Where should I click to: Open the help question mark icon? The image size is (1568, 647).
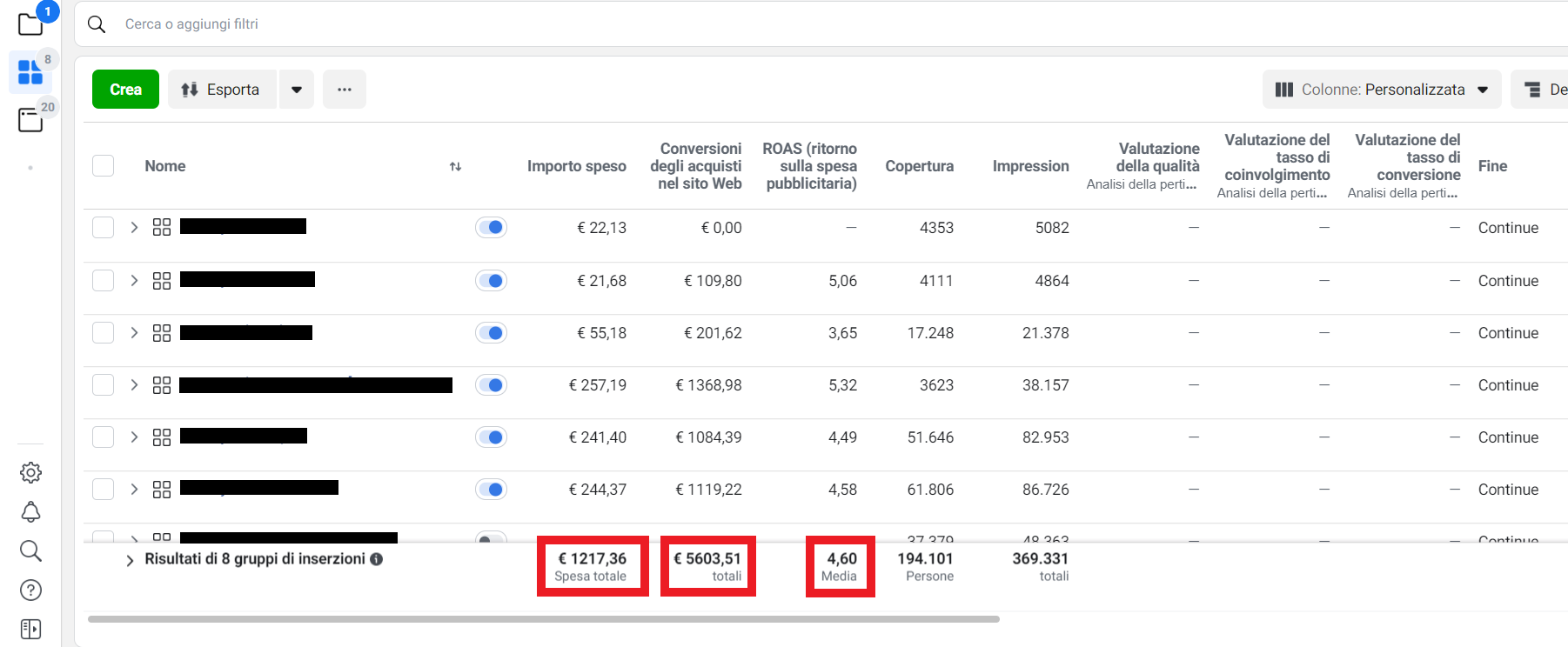30,590
